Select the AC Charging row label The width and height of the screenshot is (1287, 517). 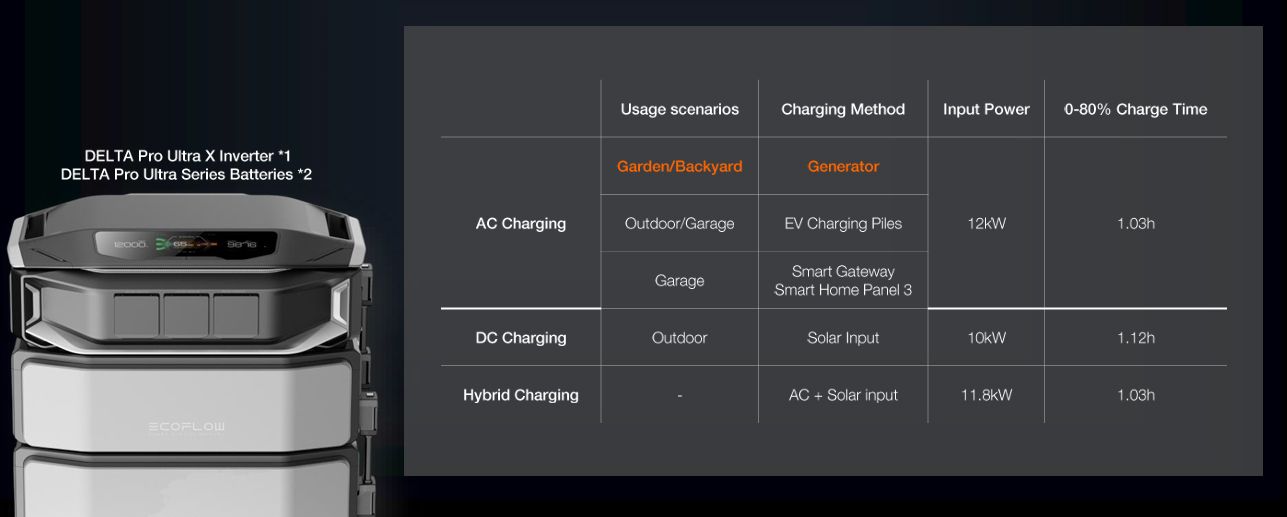coord(520,223)
